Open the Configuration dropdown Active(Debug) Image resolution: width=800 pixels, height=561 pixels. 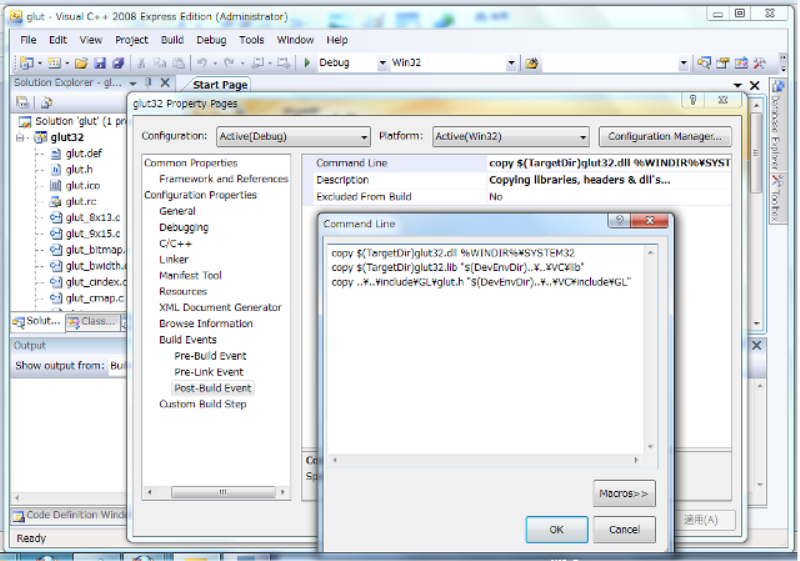291,137
